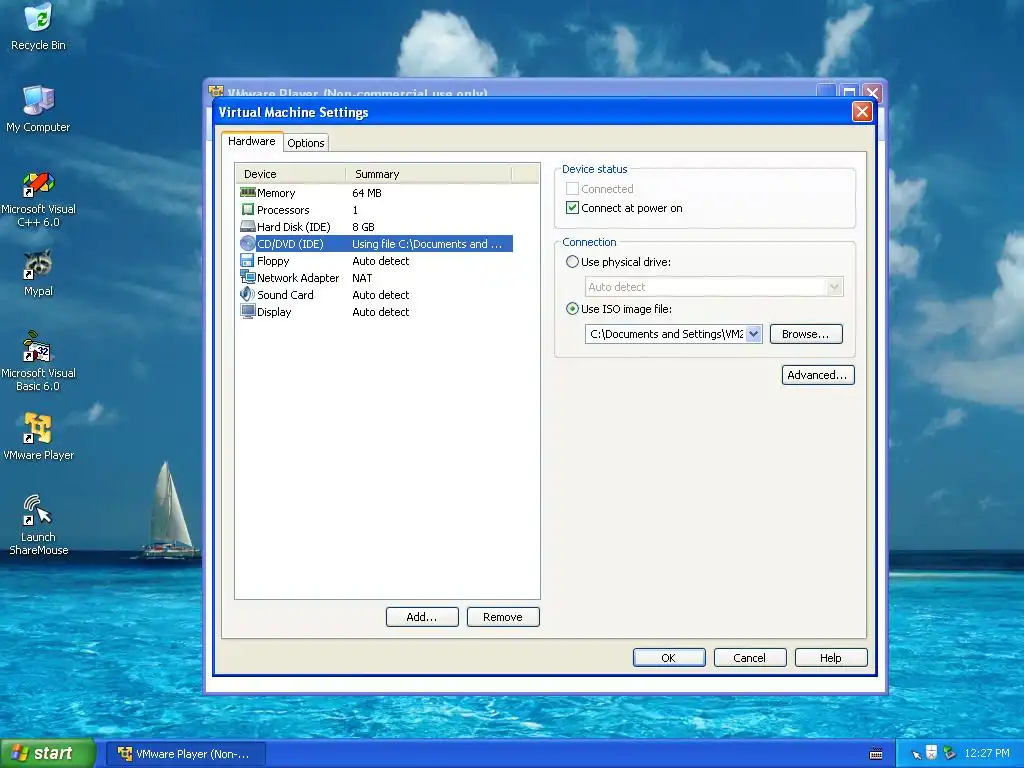This screenshot has height=768, width=1024.
Task: Select the Use ISO image file option
Action: [x=572, y=309]
